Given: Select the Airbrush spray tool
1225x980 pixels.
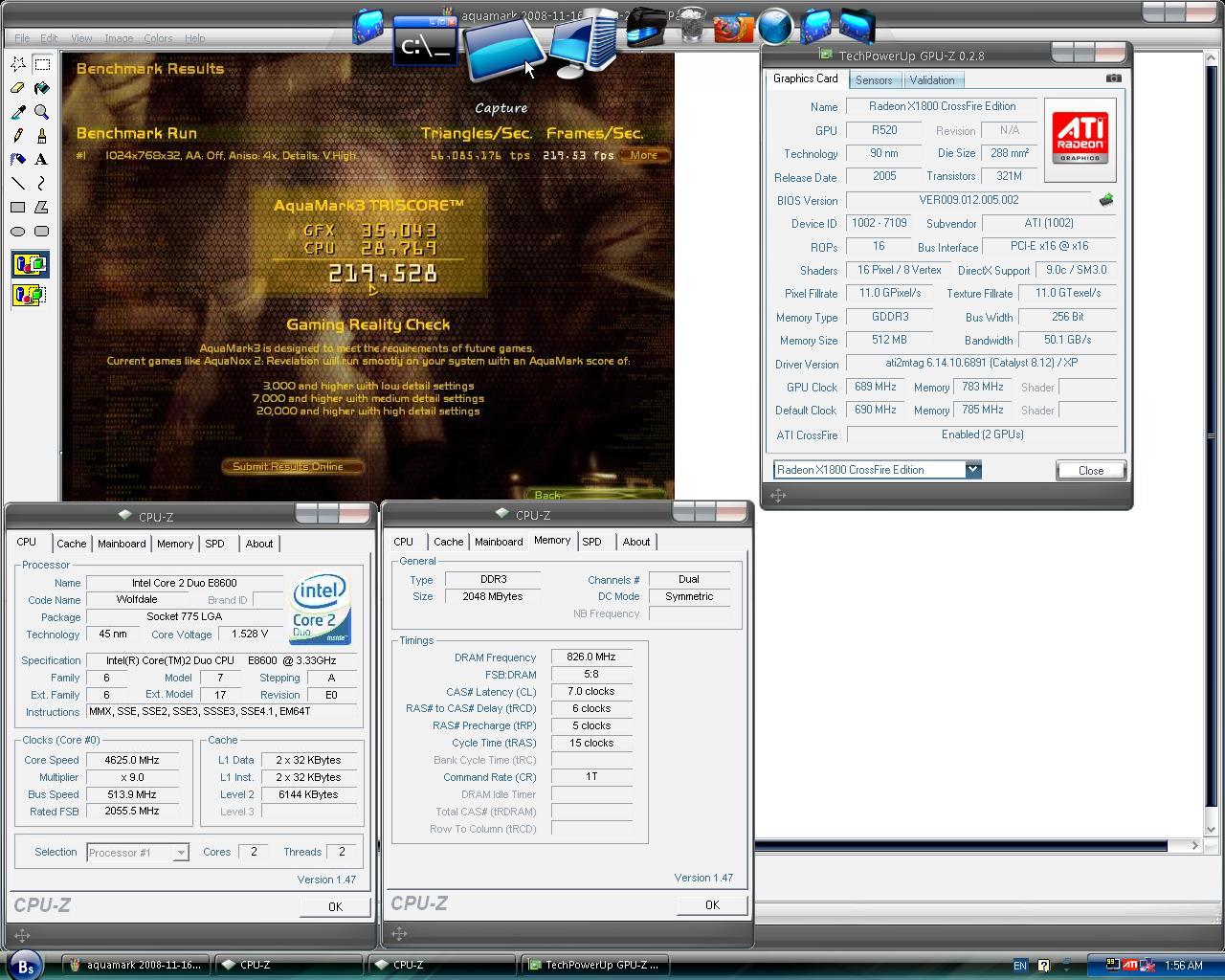Looking at the screenshot, I should tap(18, 160).
